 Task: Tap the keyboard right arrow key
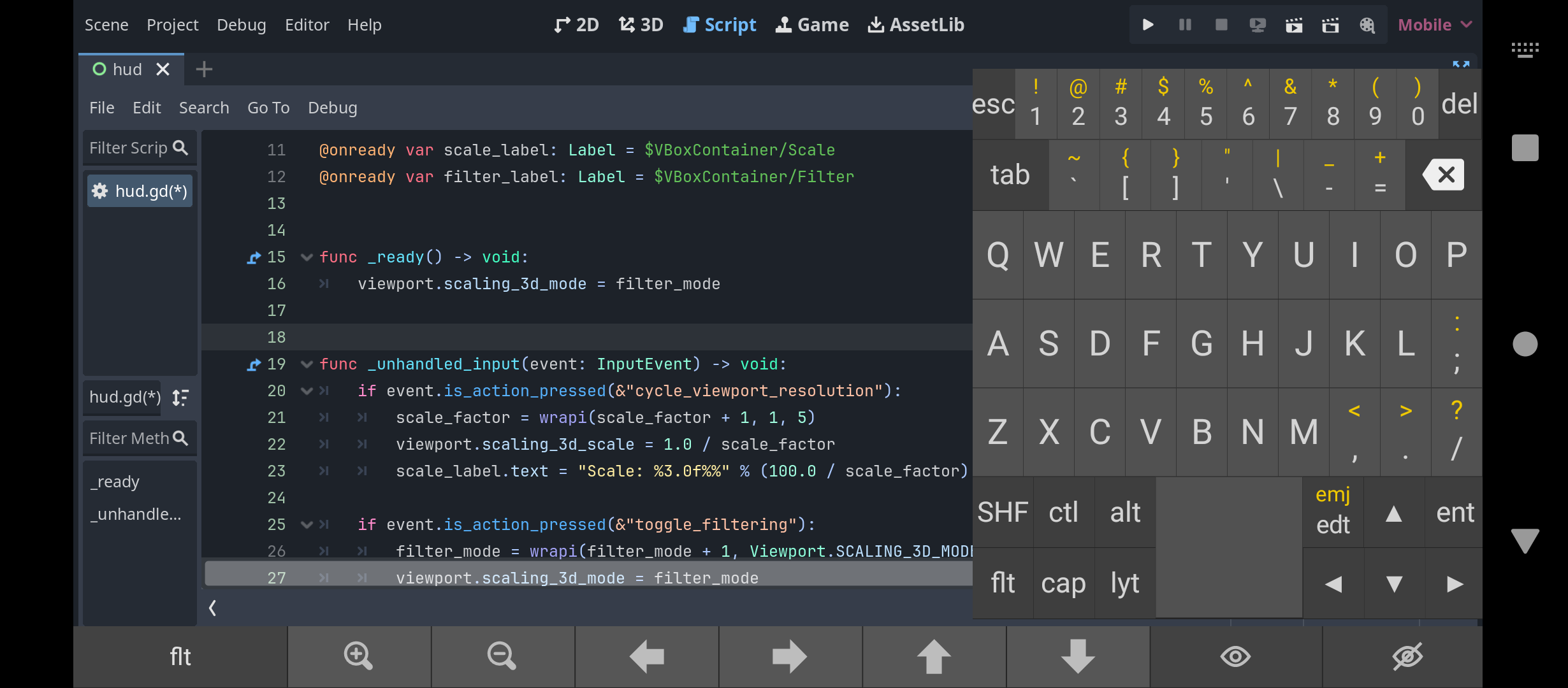click(1455, 584)
